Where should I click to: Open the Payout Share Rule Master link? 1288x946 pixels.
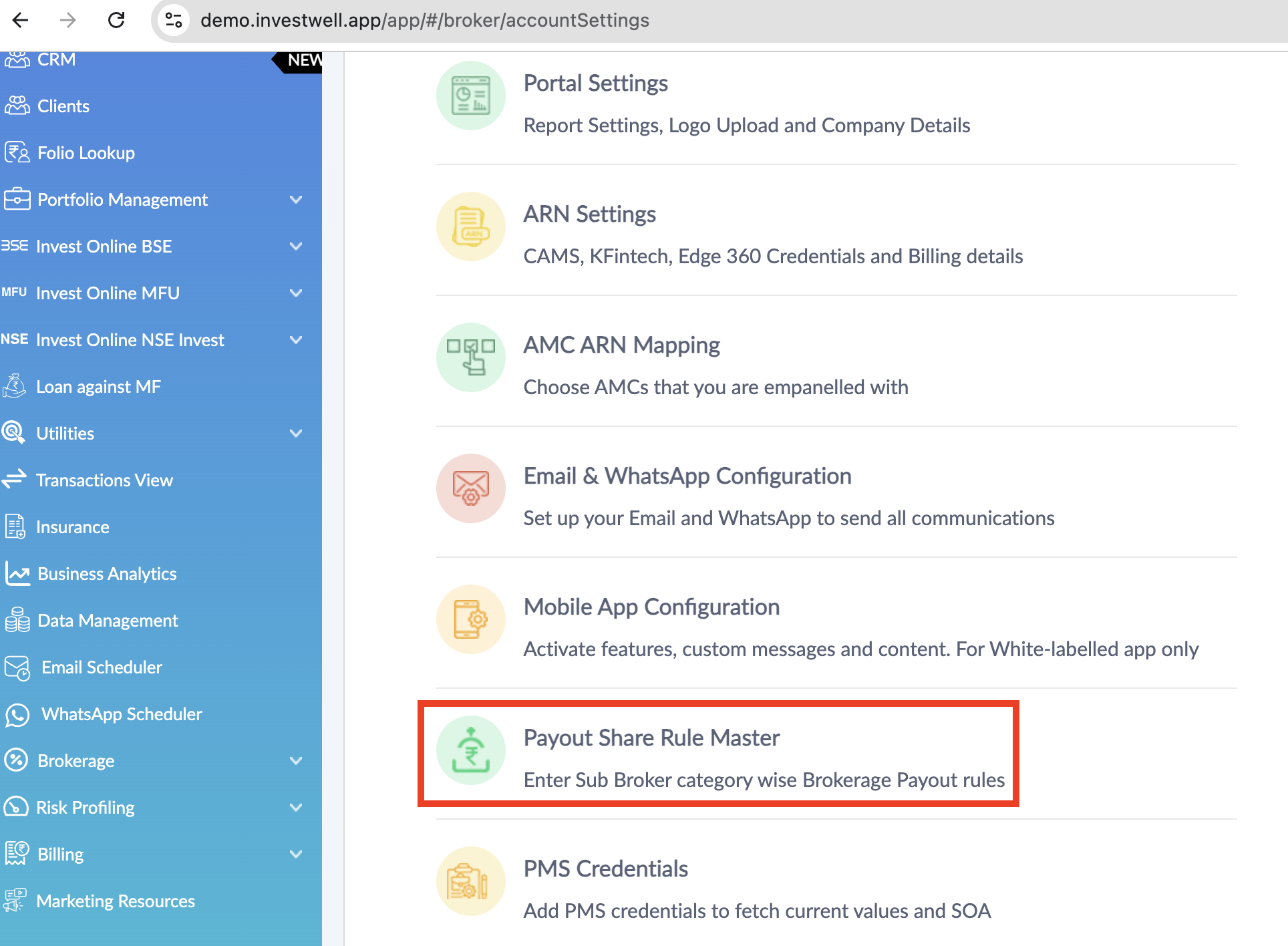tap(651, 738)
